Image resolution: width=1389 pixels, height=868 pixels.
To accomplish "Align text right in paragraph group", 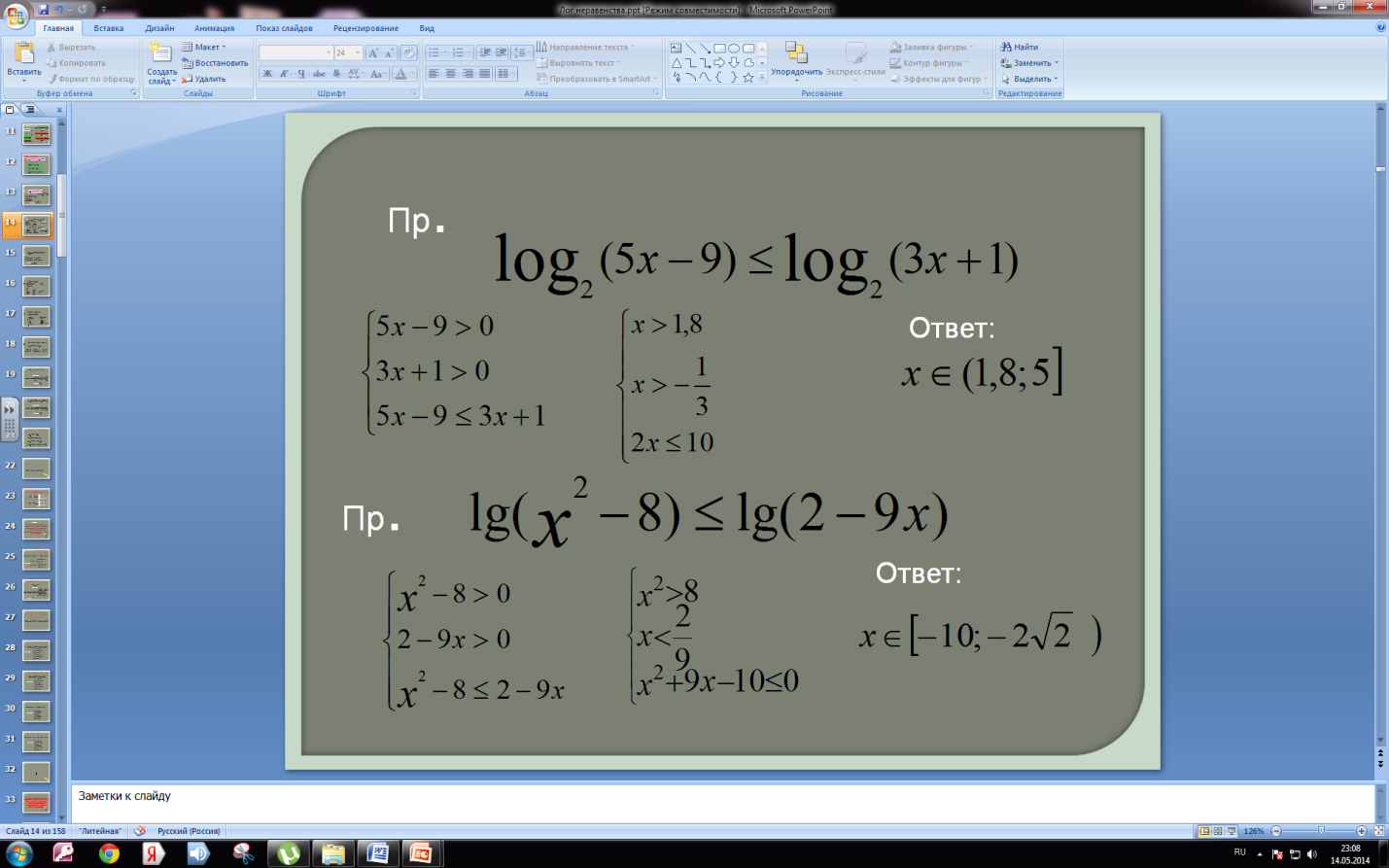I will (x=468, y=74).
